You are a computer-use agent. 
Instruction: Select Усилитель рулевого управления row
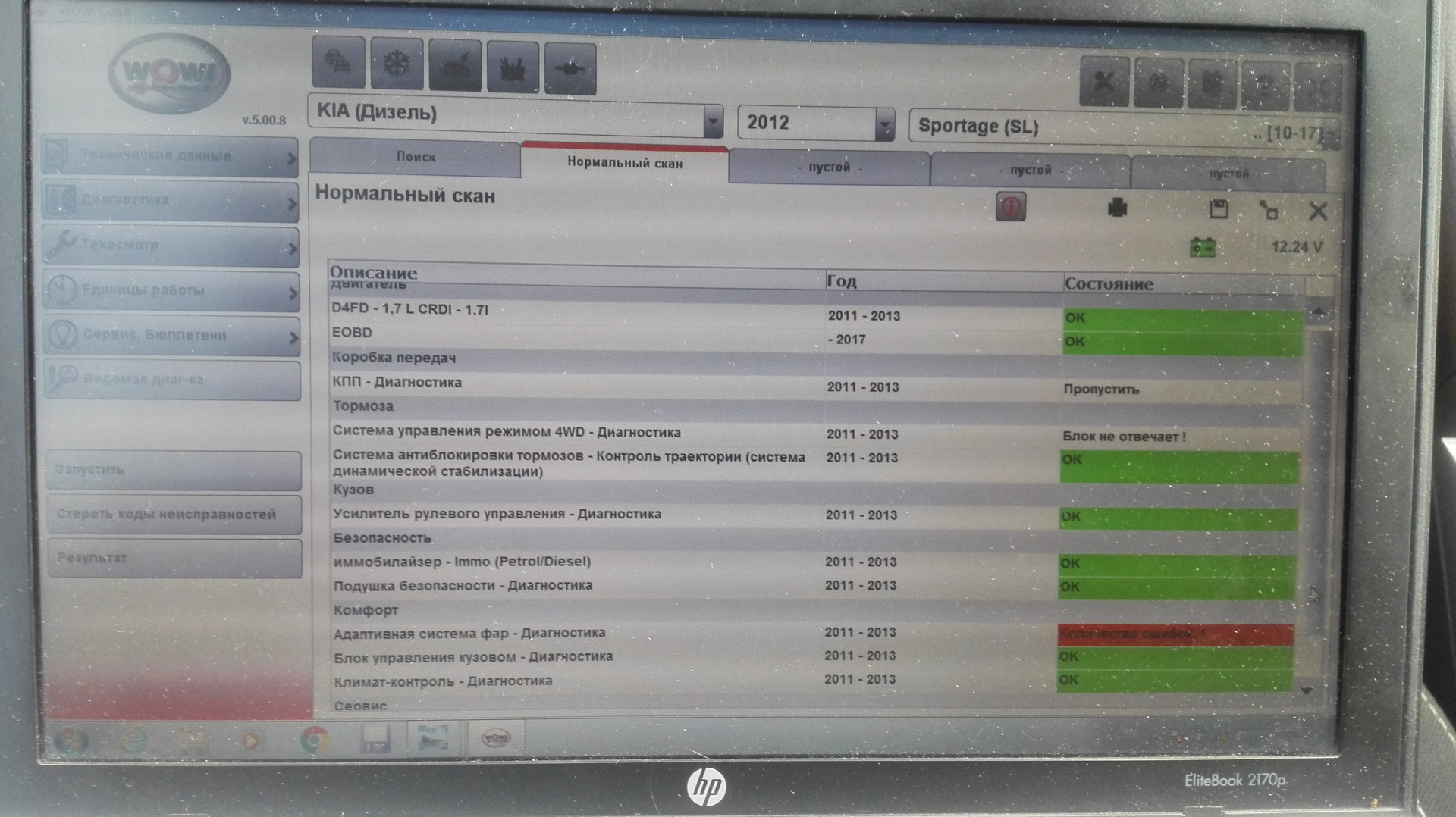click(815, 515)
